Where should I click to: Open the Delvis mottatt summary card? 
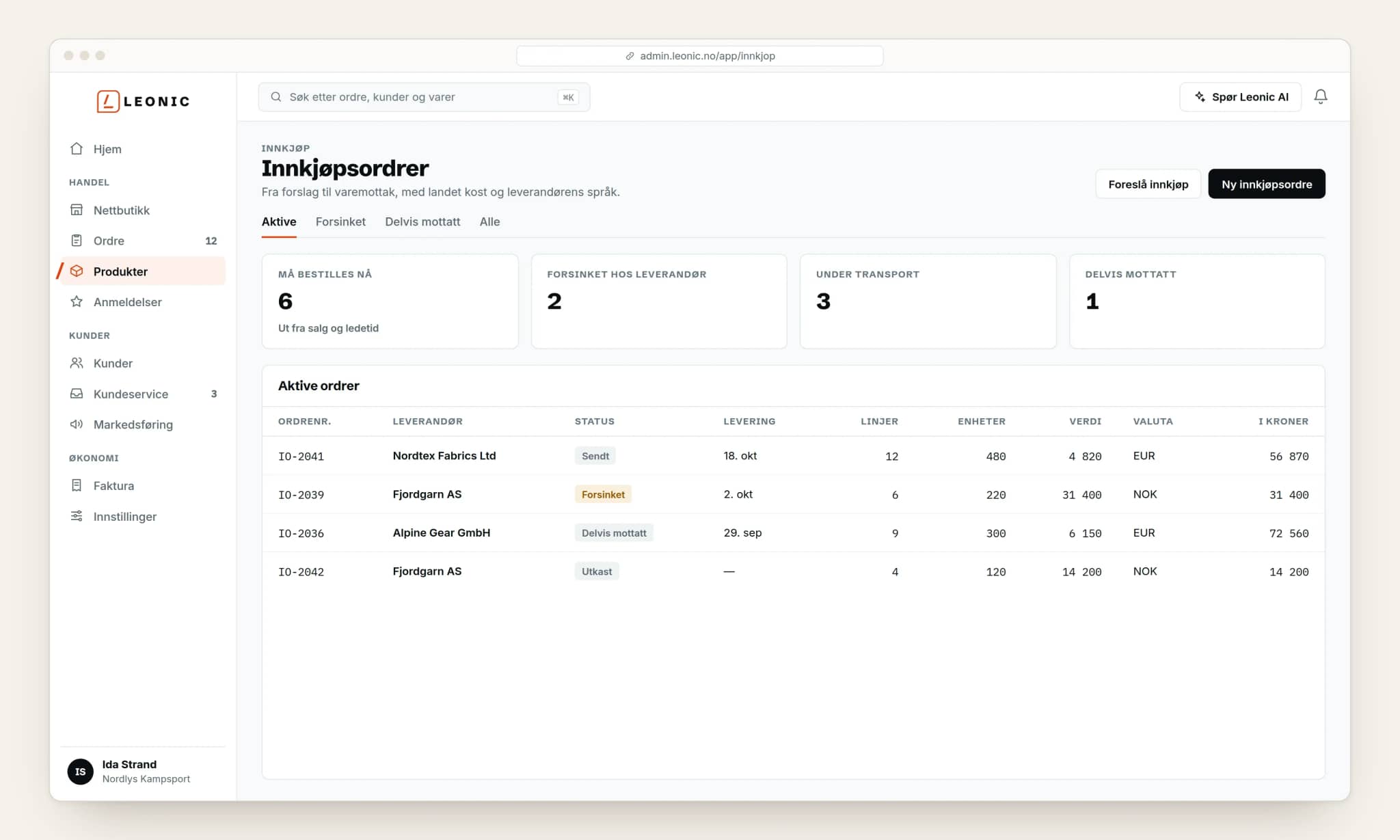tap(1197, 301)
